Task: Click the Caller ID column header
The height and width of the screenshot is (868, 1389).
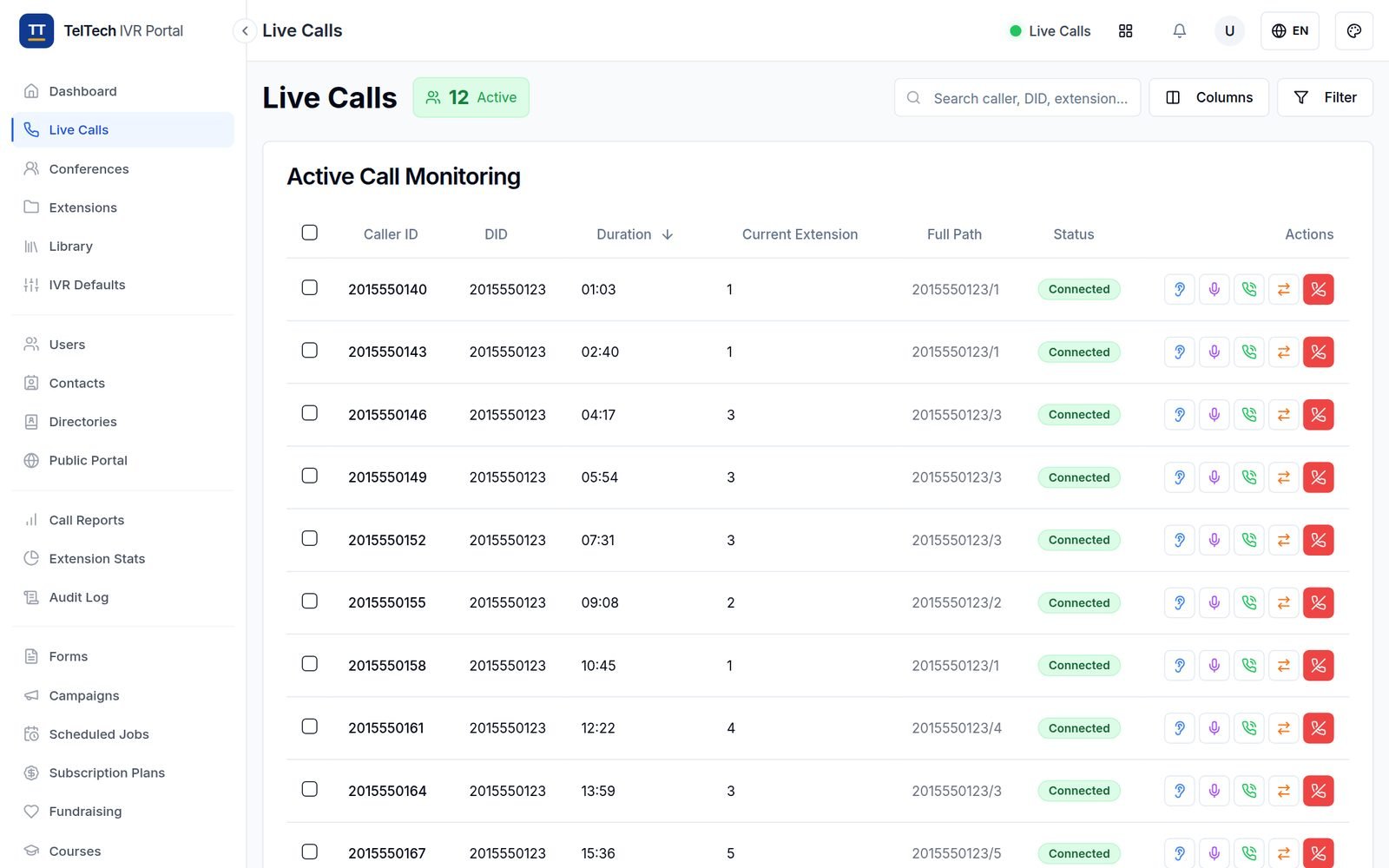Action: point(391,234)
